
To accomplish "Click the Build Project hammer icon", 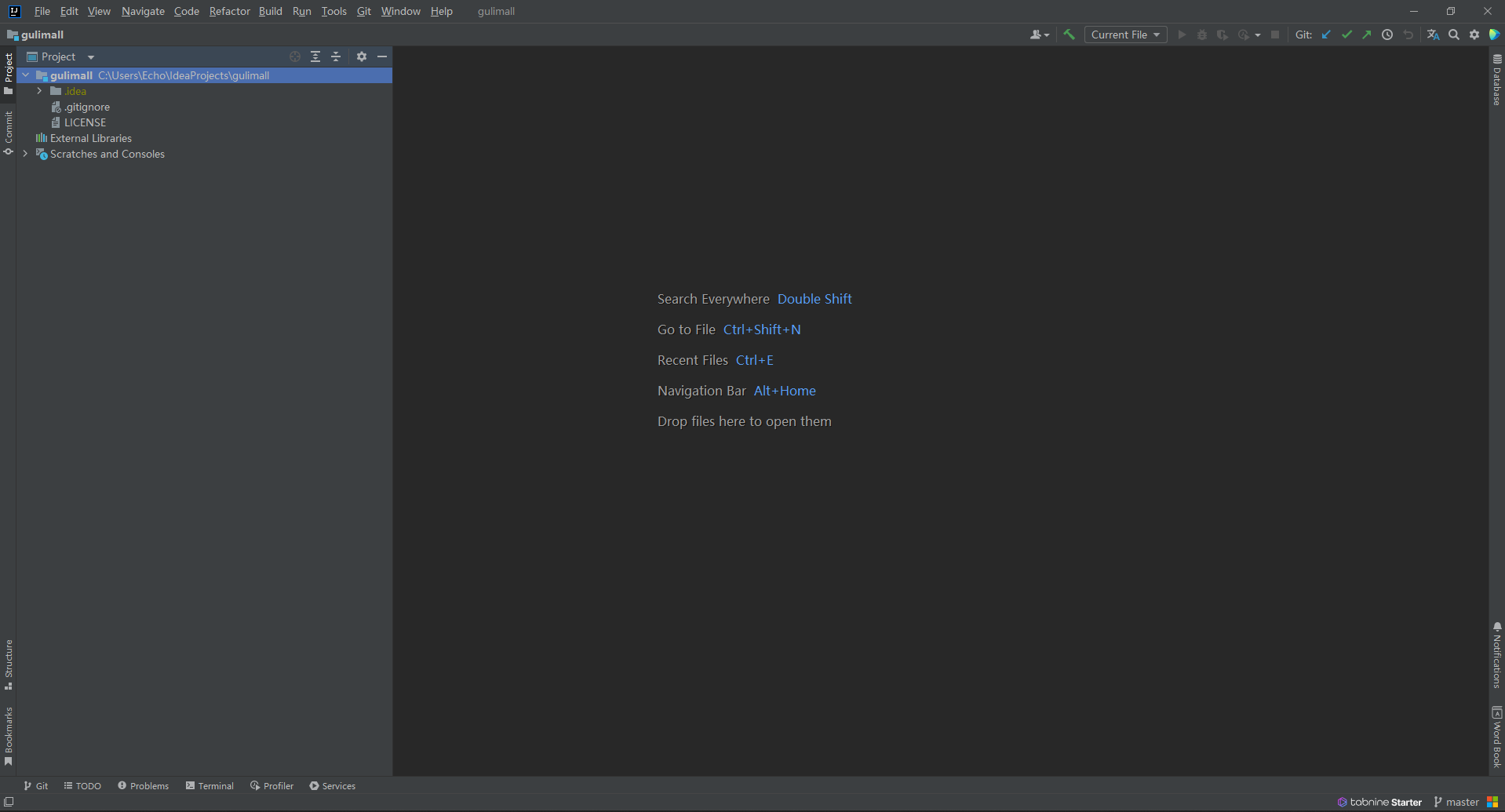I will pos(1069,35).
